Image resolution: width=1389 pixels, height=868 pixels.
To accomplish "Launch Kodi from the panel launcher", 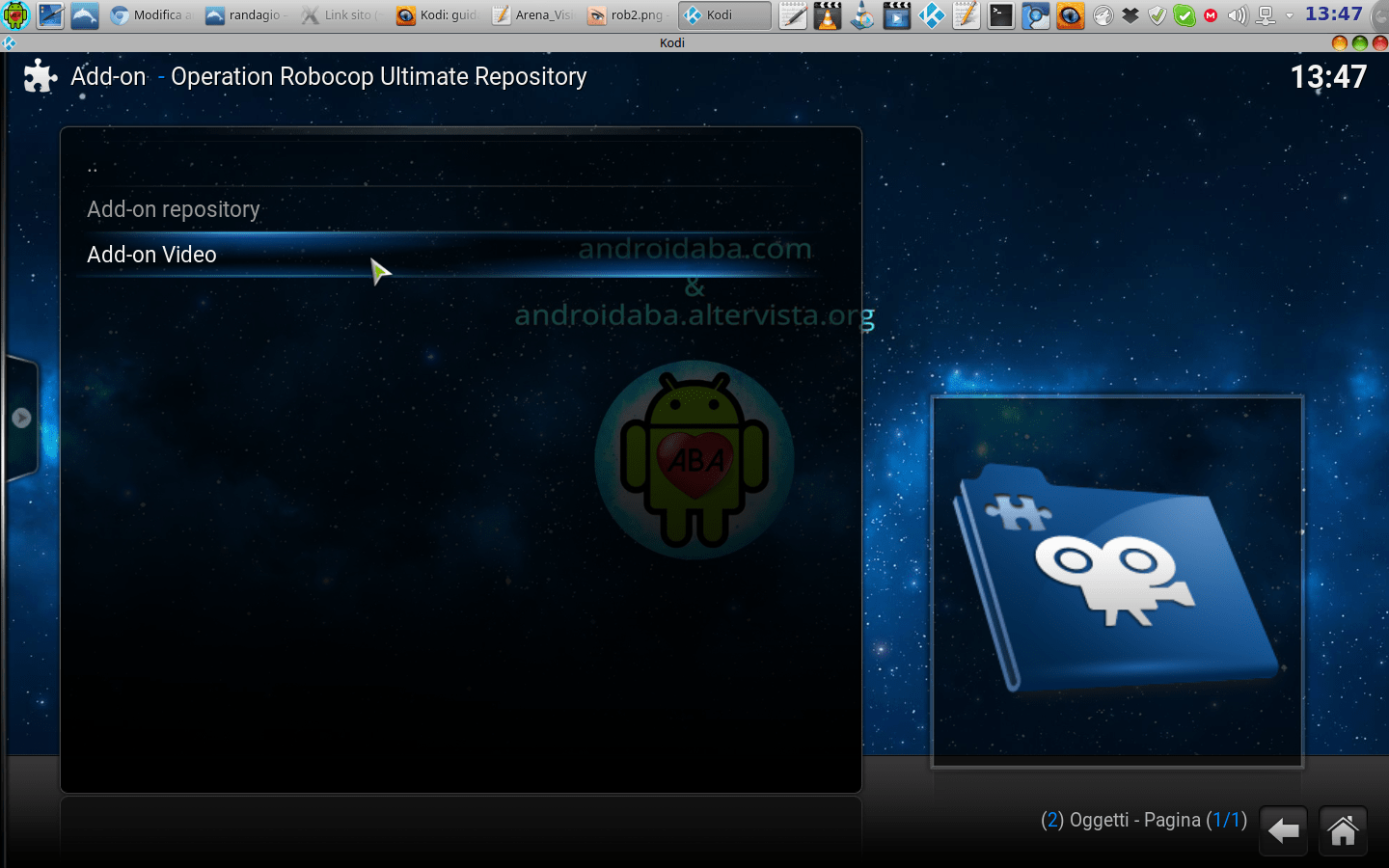I will [932, 15].
